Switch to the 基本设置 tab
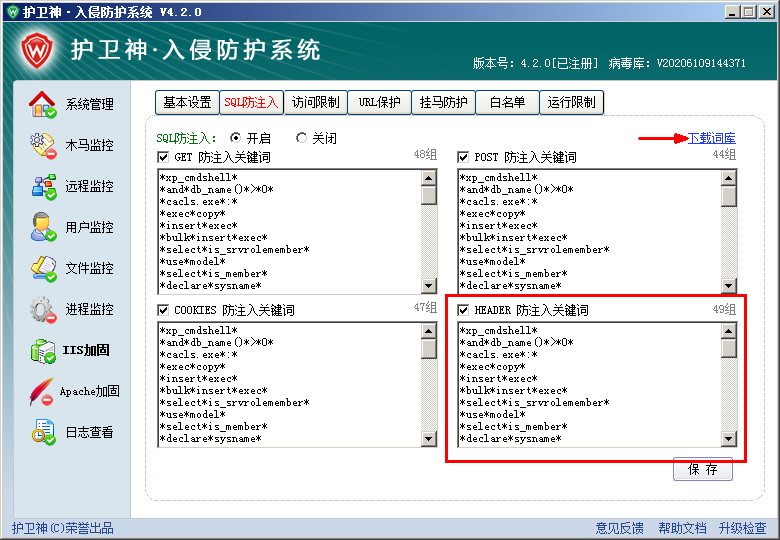The image size is (780, 540). click(x=187, y=102)
